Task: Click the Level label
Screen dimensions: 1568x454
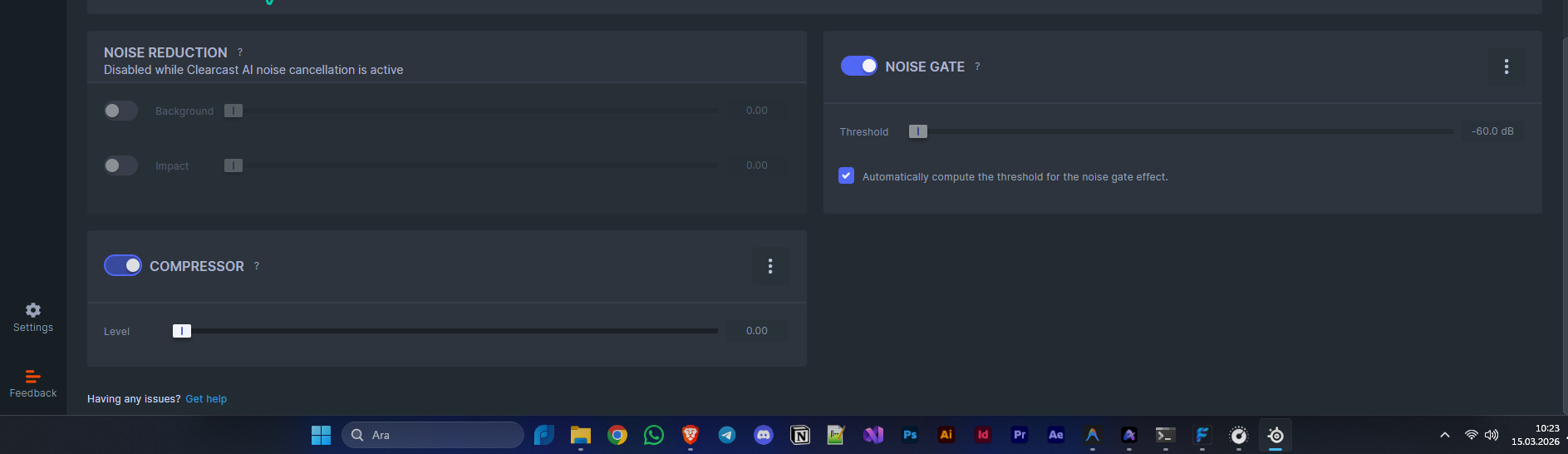Action: coord(116,332)
